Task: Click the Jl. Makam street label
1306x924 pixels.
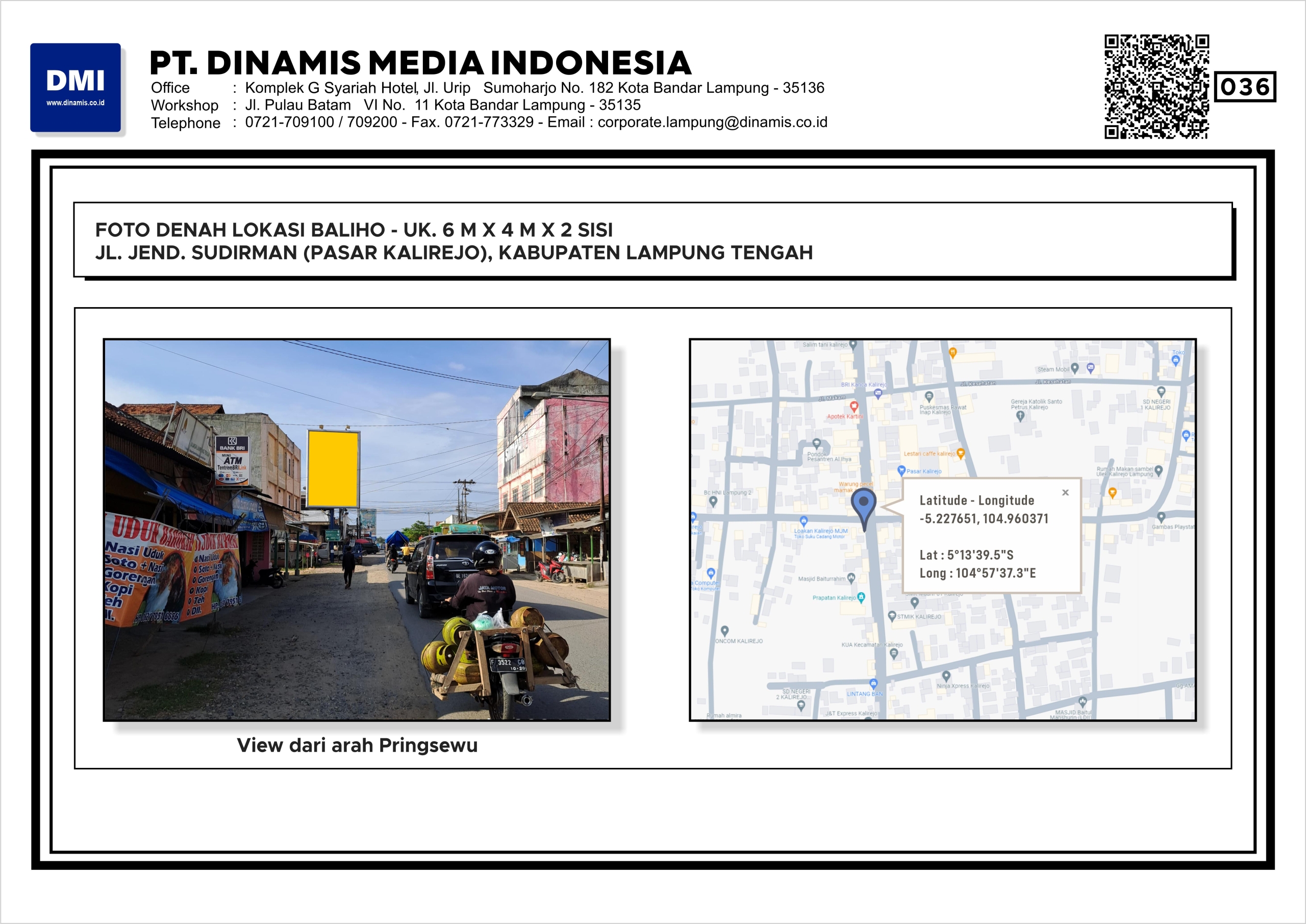Action: 832,397
